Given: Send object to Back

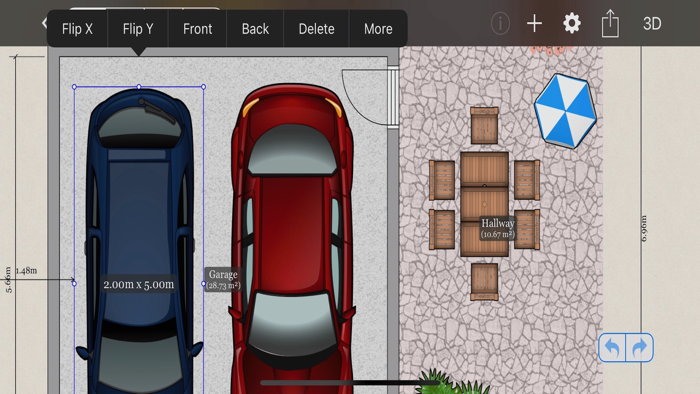Looking at the screenshot, I should tap(255, 29).
